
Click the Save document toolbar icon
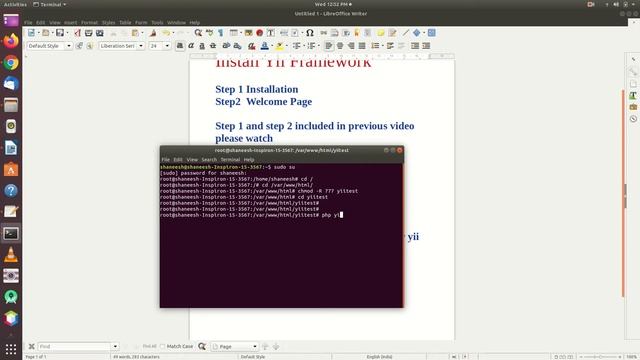[x=60, y=33]
